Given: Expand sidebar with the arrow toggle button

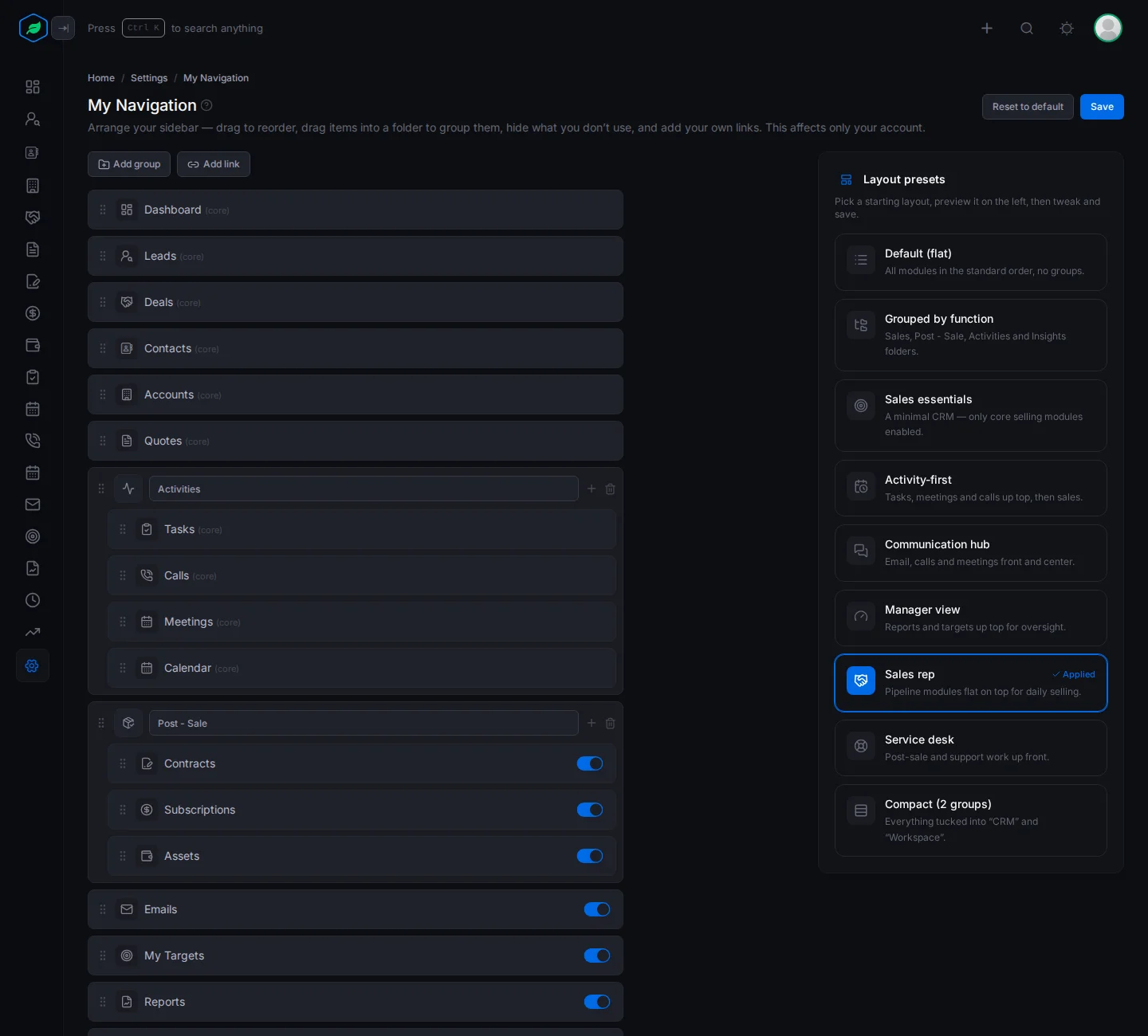Looking at the screenshot, I should click(63, 28).
